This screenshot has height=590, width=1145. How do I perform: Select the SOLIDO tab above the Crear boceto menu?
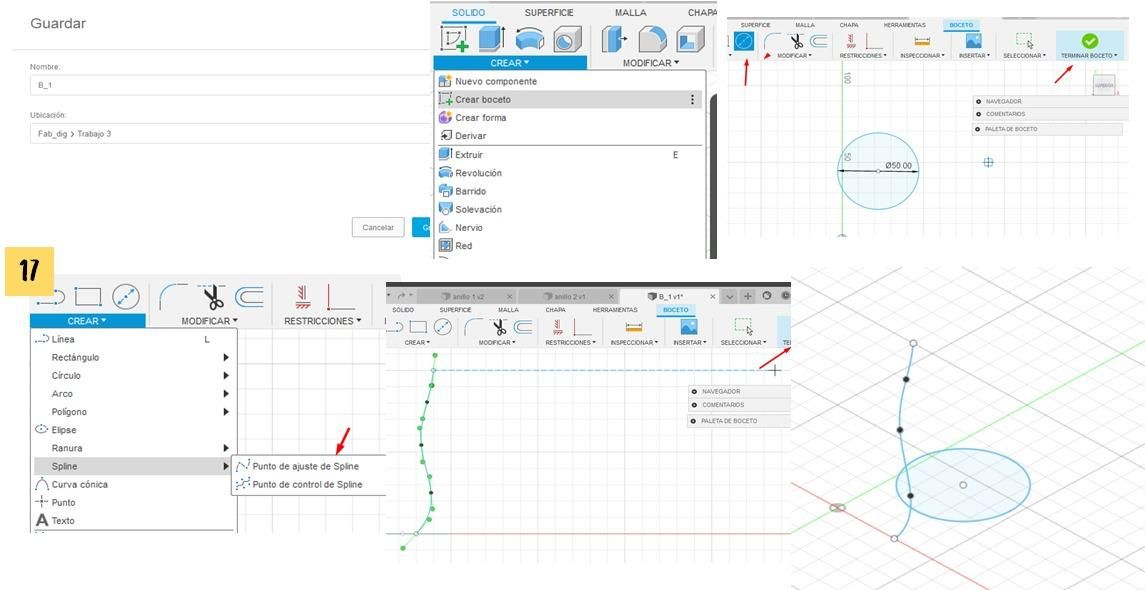pos(468,12)
